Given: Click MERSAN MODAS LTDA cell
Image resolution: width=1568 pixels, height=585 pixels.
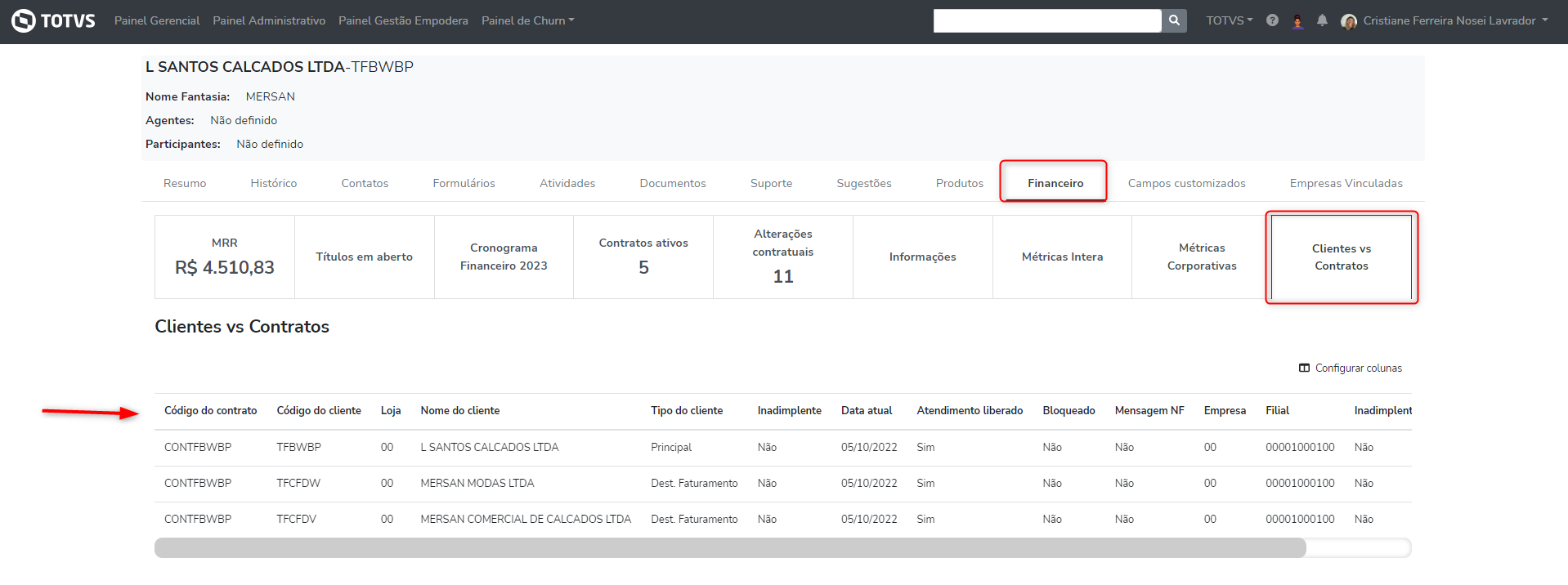Looking at the screenshot, I should [477, 483].
